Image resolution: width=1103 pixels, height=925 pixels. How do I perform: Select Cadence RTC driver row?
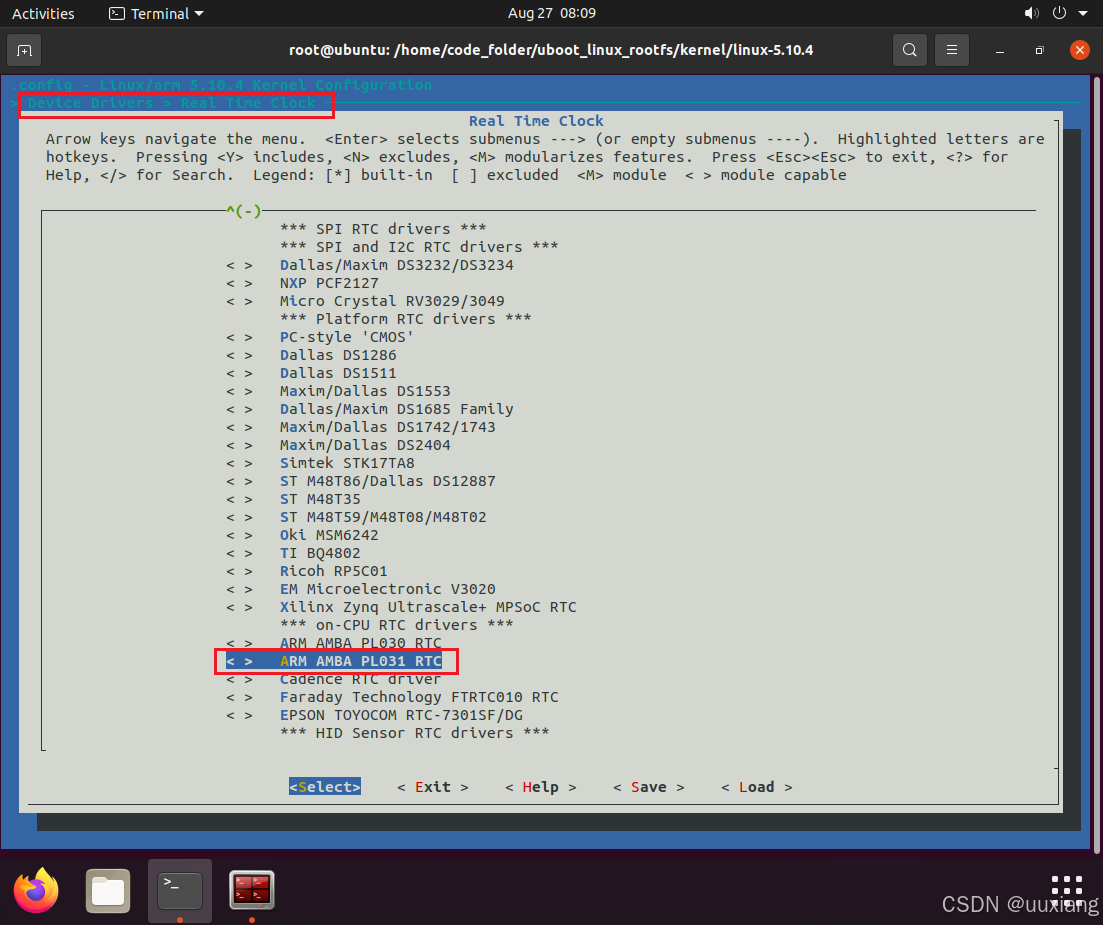[x=333, y=680]
